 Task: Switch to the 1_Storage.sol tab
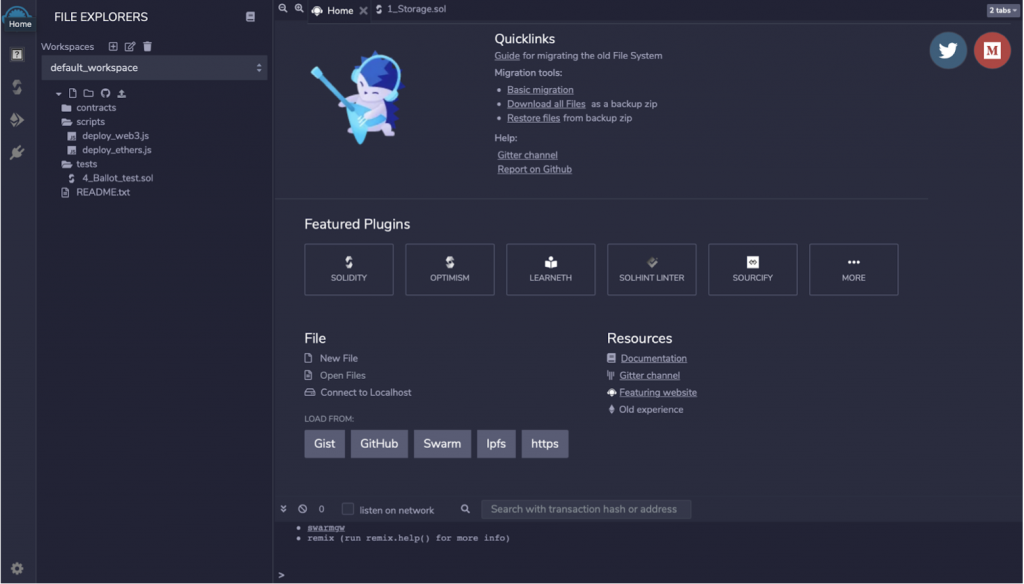[x=411, y=9]
